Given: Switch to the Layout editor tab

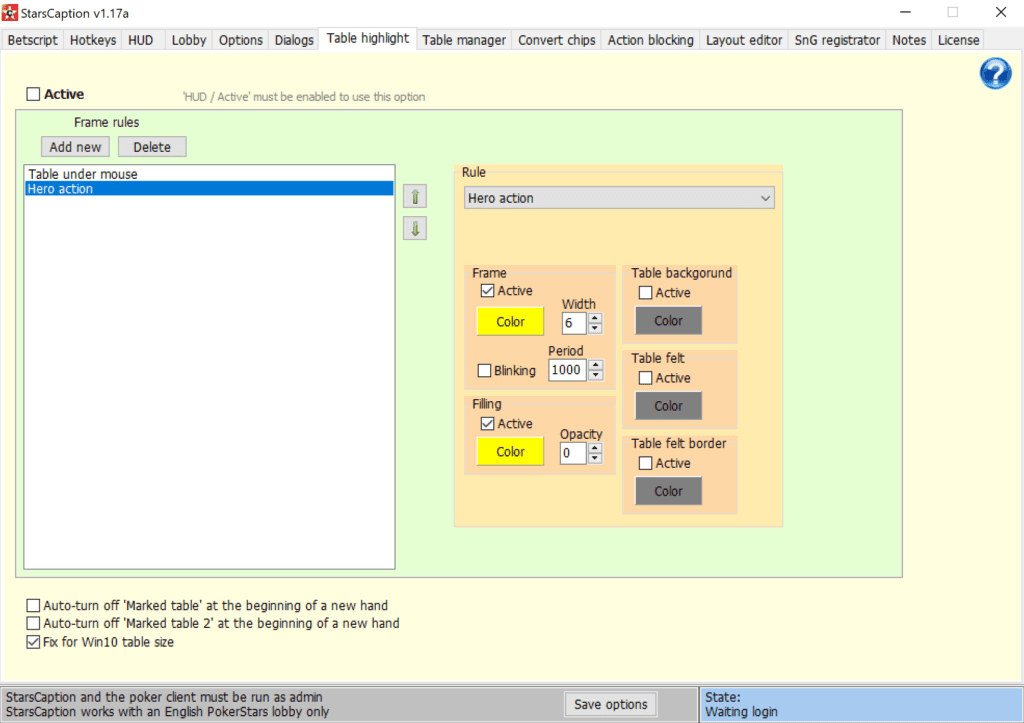Looking at the screenshot, I should pos(744,40).
